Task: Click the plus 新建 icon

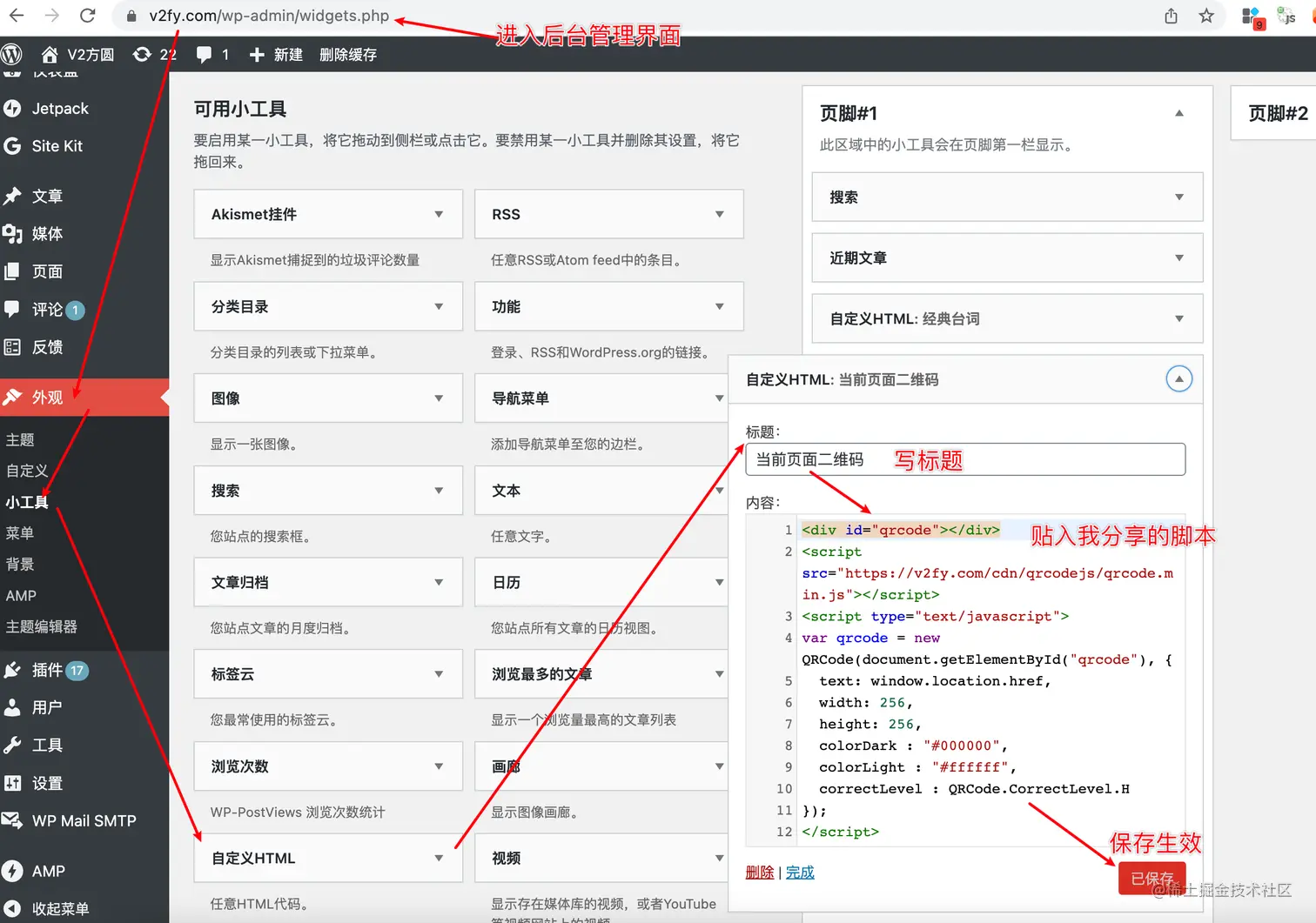Action: (x=257, y=54)
